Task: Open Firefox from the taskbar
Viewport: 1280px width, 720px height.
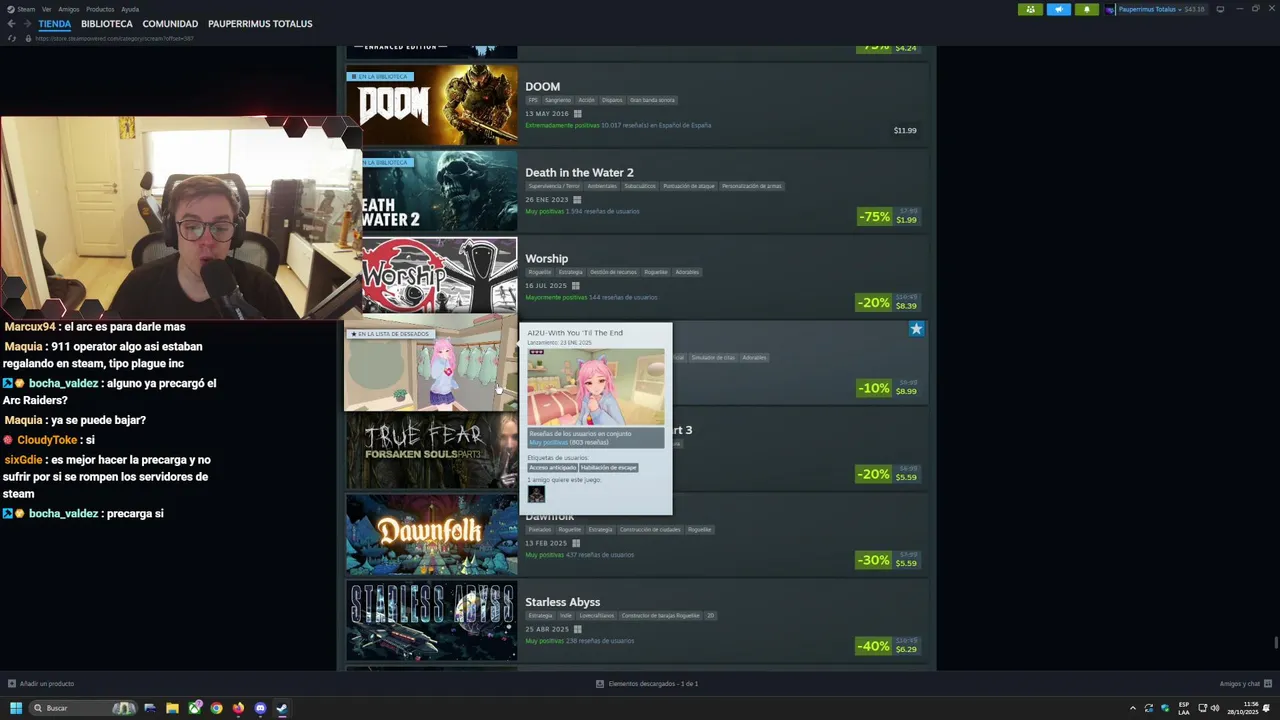Action: coord(238,708)
